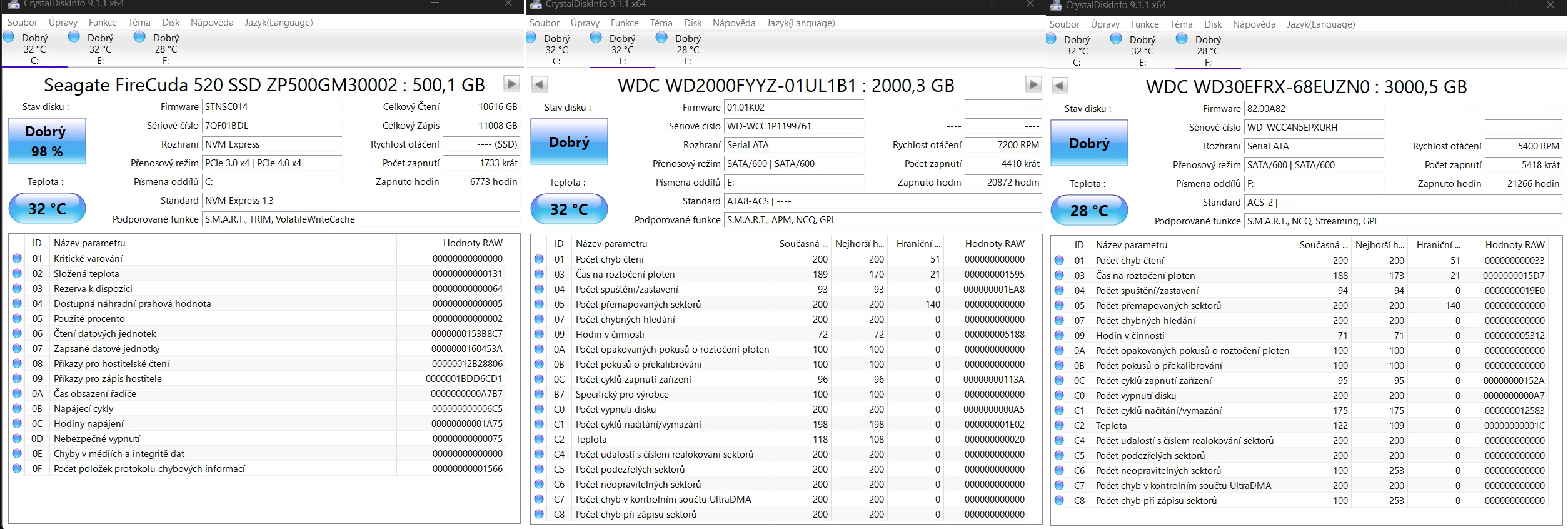Go to previous disk arrow in WD30EFRX window
Viewport: 1568px width, 529px height.
(x=1060, y=85)
